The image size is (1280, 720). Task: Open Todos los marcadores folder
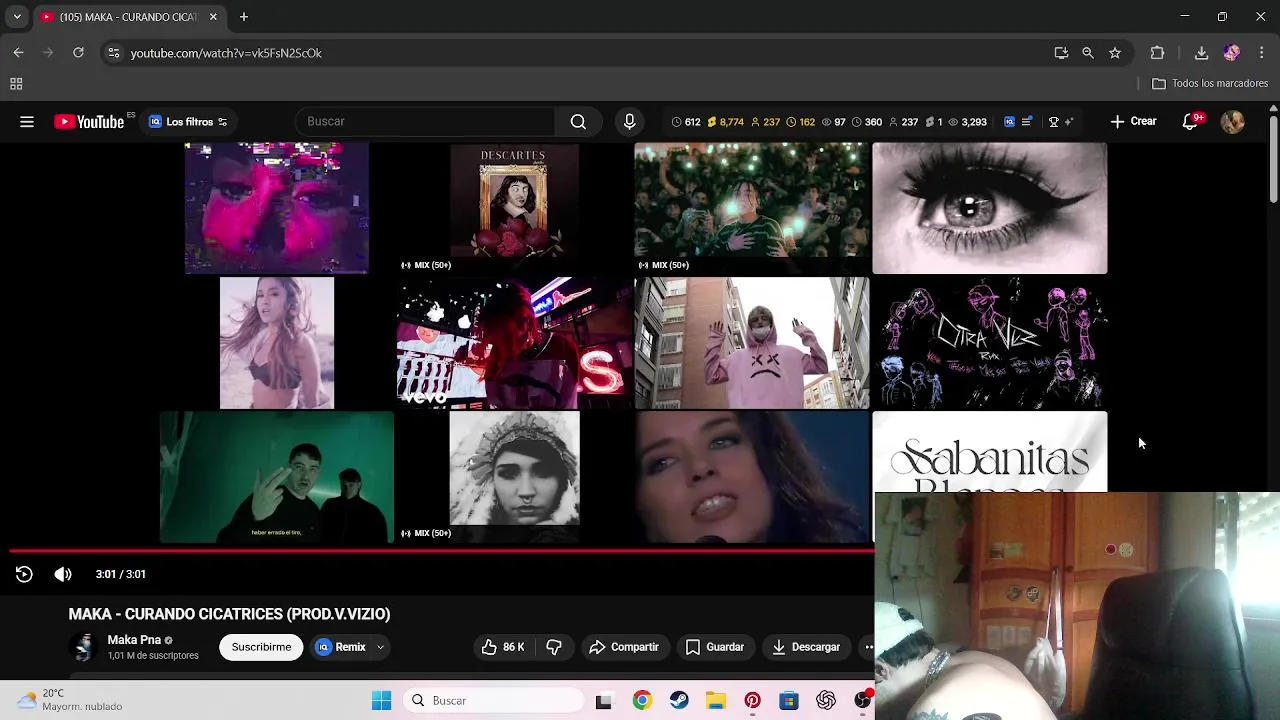pos(1210,84)
